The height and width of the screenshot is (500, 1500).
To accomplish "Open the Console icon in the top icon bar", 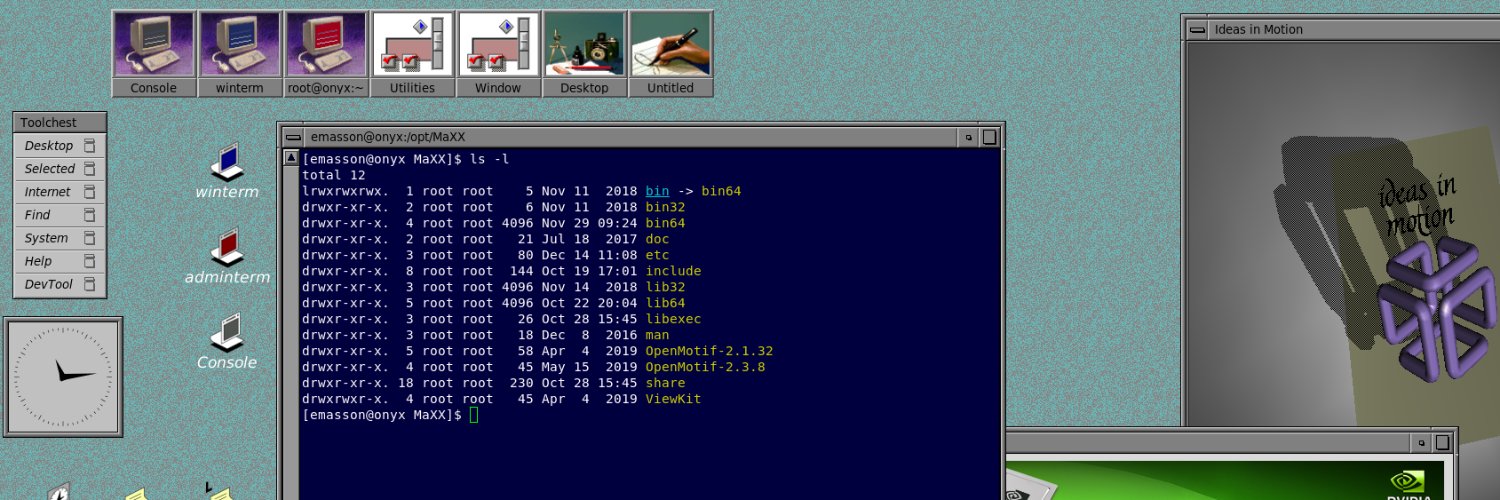I will pyautogui.click(x=153, y=54).
